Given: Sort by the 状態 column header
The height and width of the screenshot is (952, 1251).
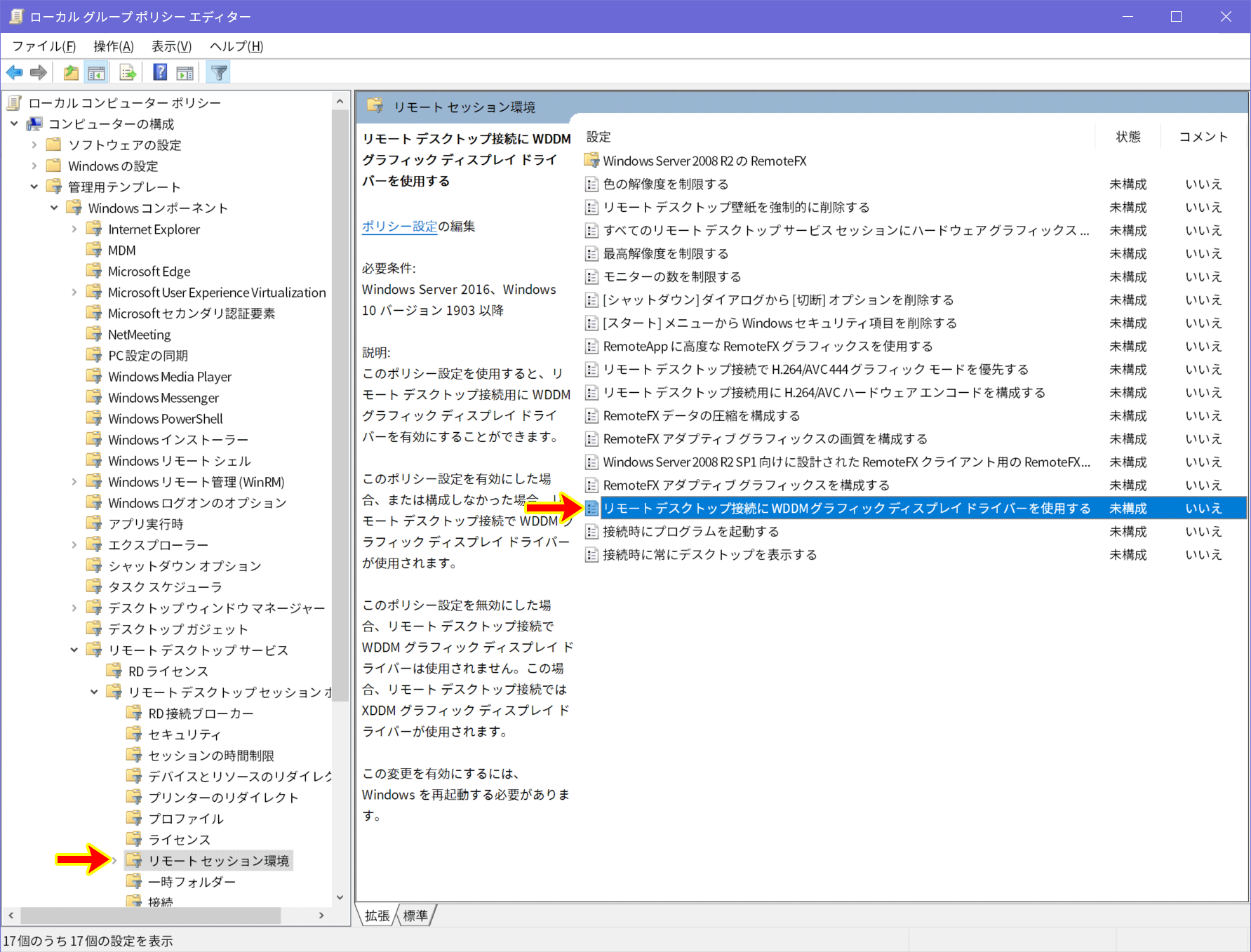Looking at the screenshot, I should (1128, 137).
